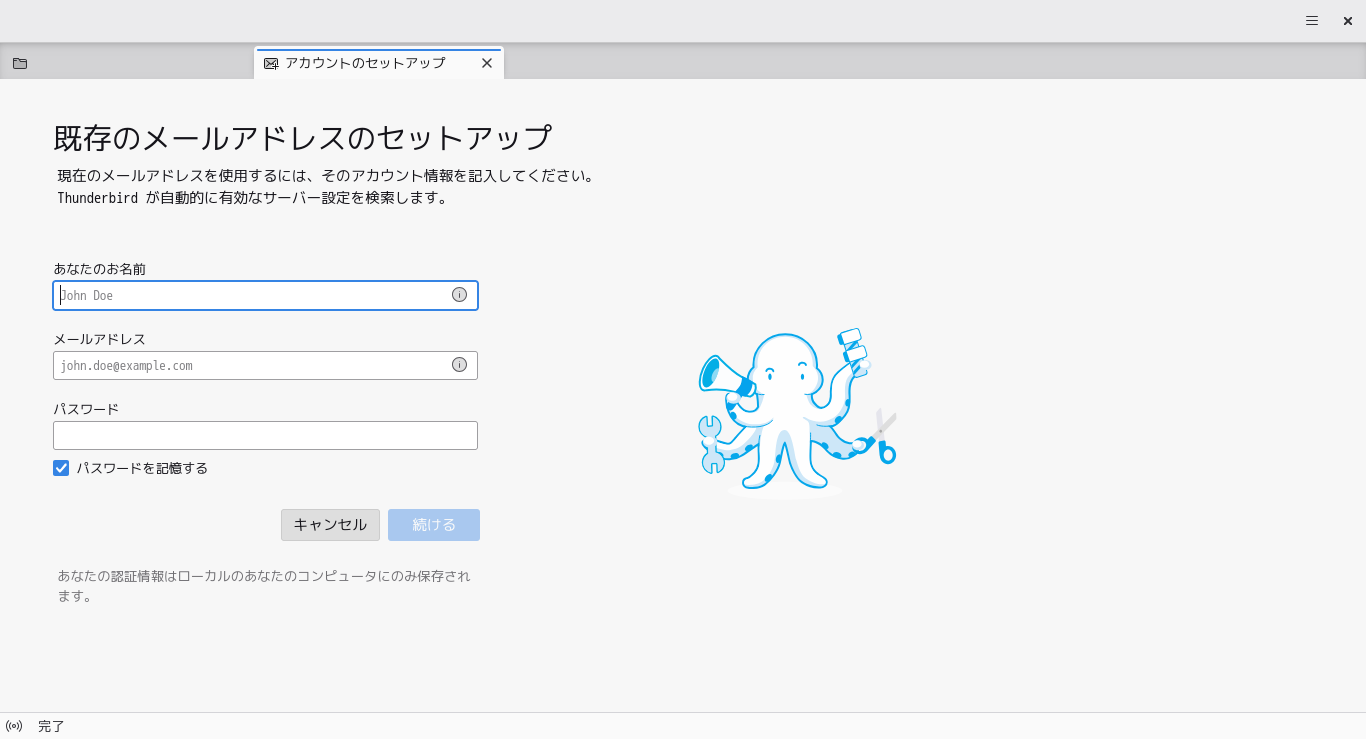Viewport: 1366px width, 739px height.
Task: Focus the あなたのお名前 input field
Action: click(x=265, y=295)
